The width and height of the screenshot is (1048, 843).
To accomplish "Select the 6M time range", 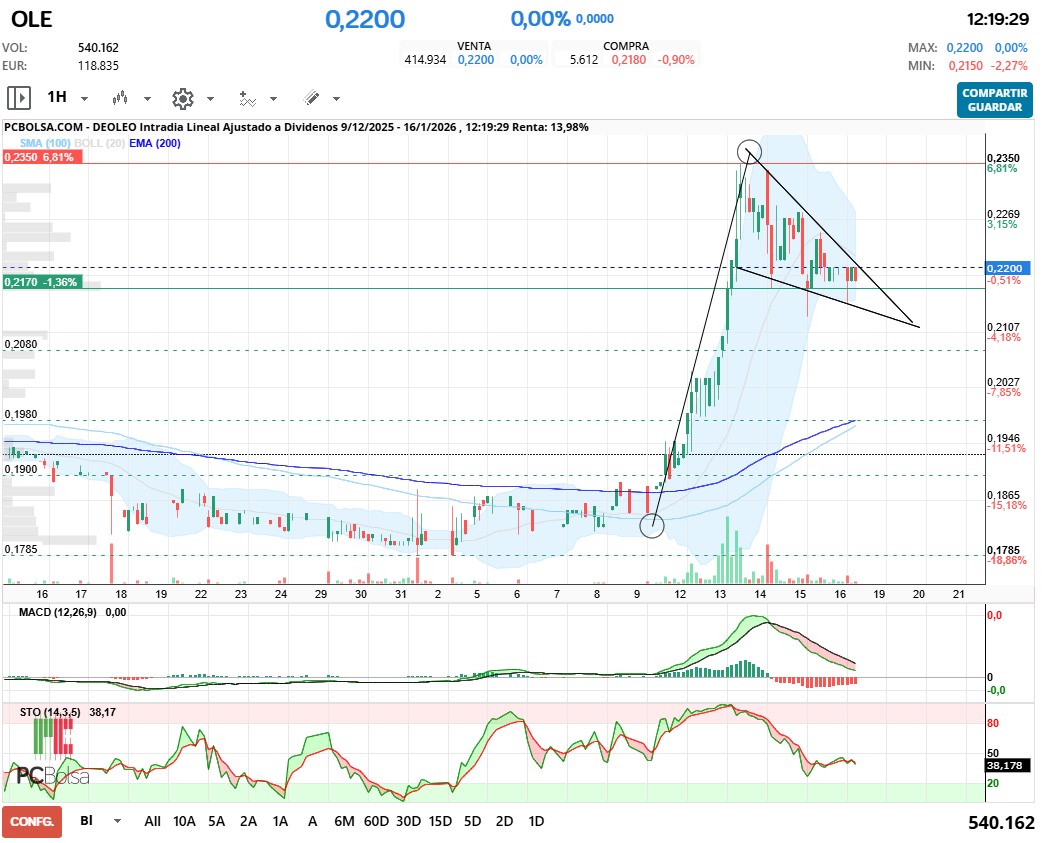I will (x=344, y=821).
